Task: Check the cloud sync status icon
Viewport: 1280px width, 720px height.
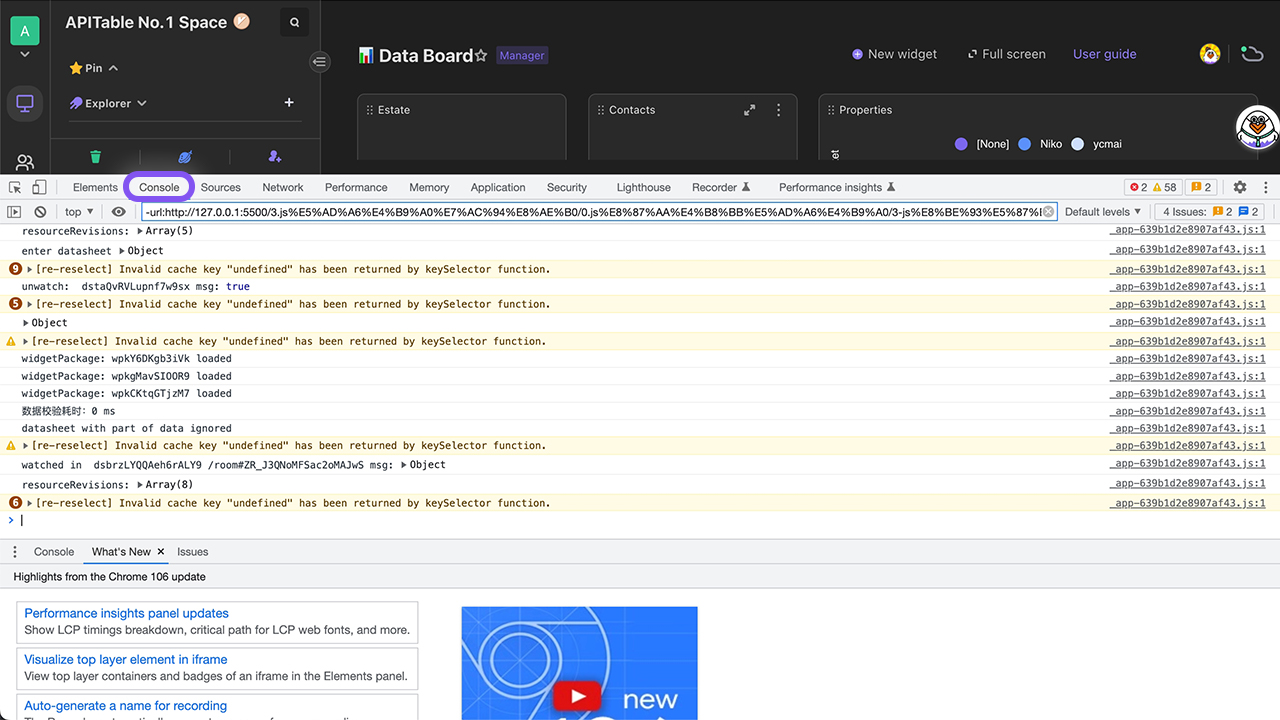Action: (x=1252, y=54)
